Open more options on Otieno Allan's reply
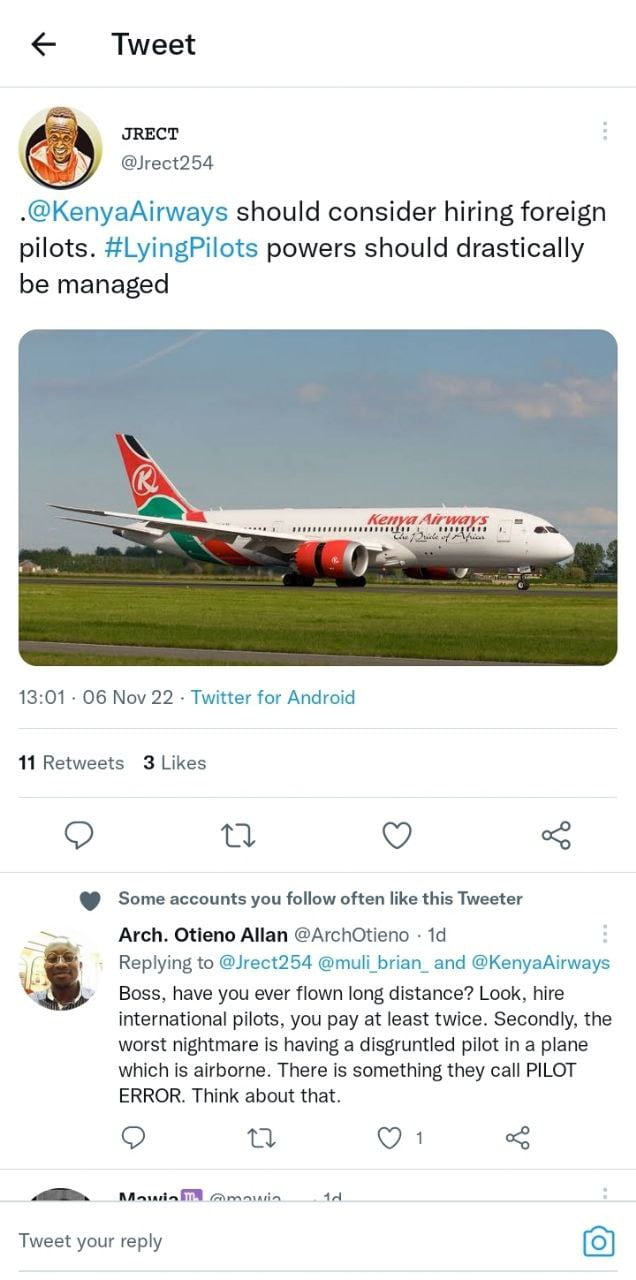The image size is (636, 1280). click(604, 934)
